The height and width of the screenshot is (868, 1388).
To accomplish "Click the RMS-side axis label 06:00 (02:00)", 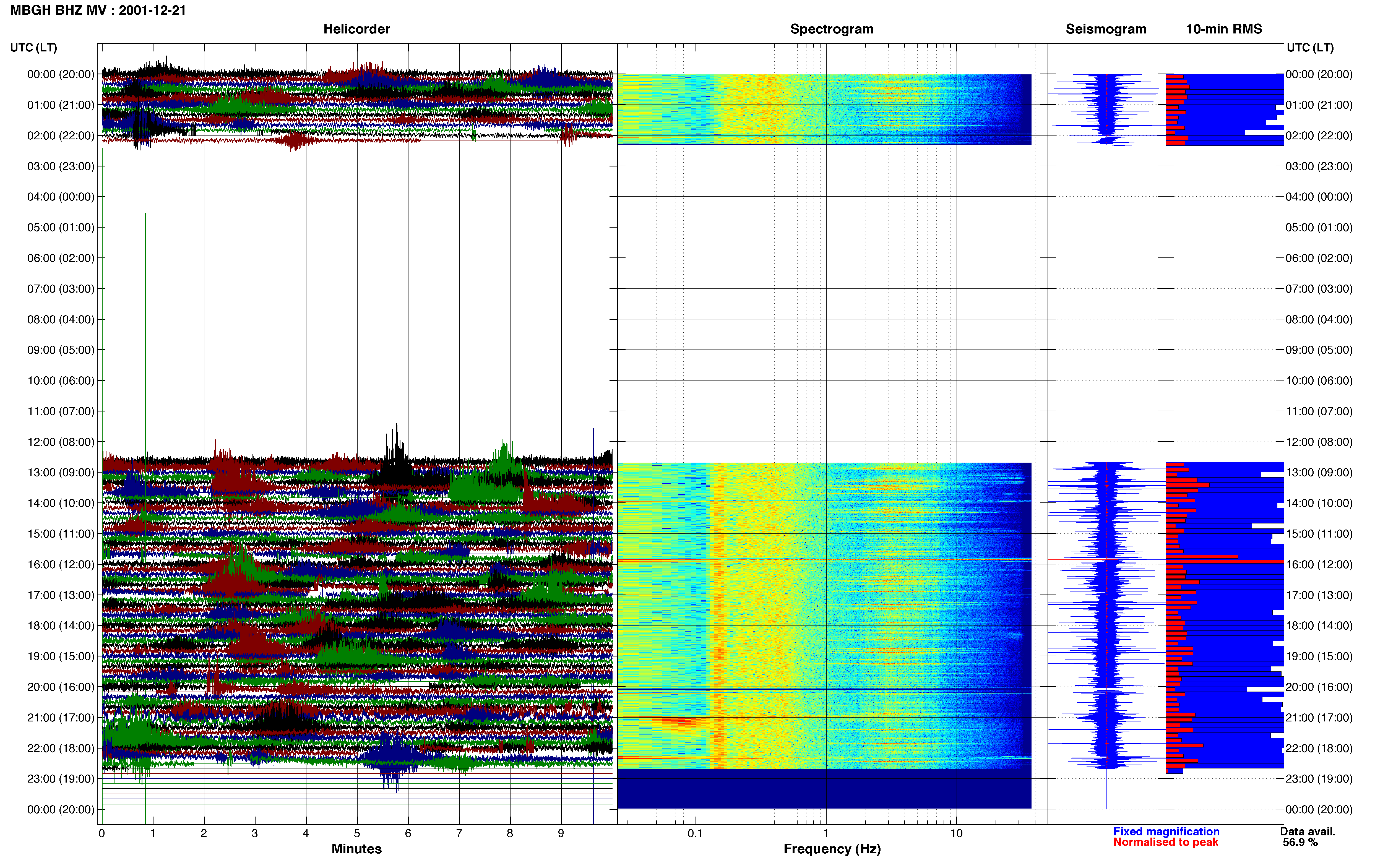I will coord(1319,258).
